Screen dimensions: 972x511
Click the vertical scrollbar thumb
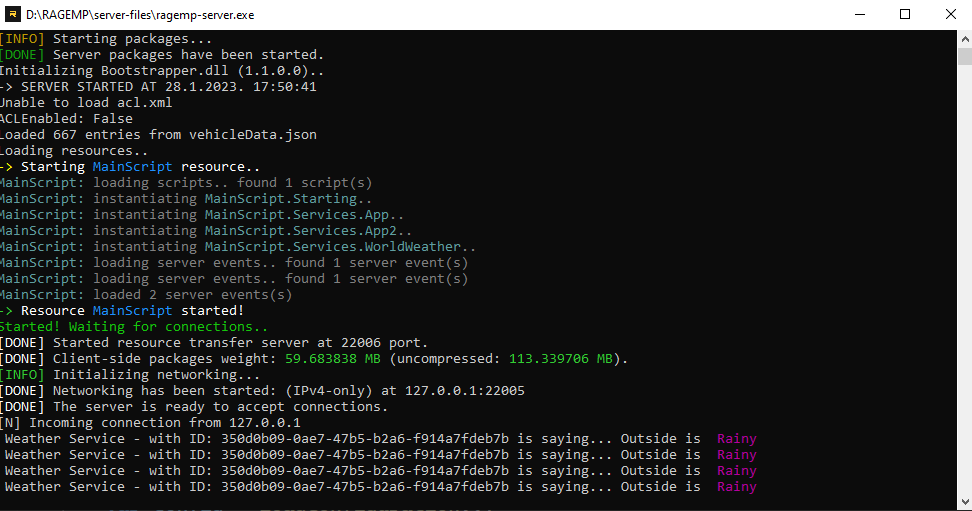(x=965, y=56)
